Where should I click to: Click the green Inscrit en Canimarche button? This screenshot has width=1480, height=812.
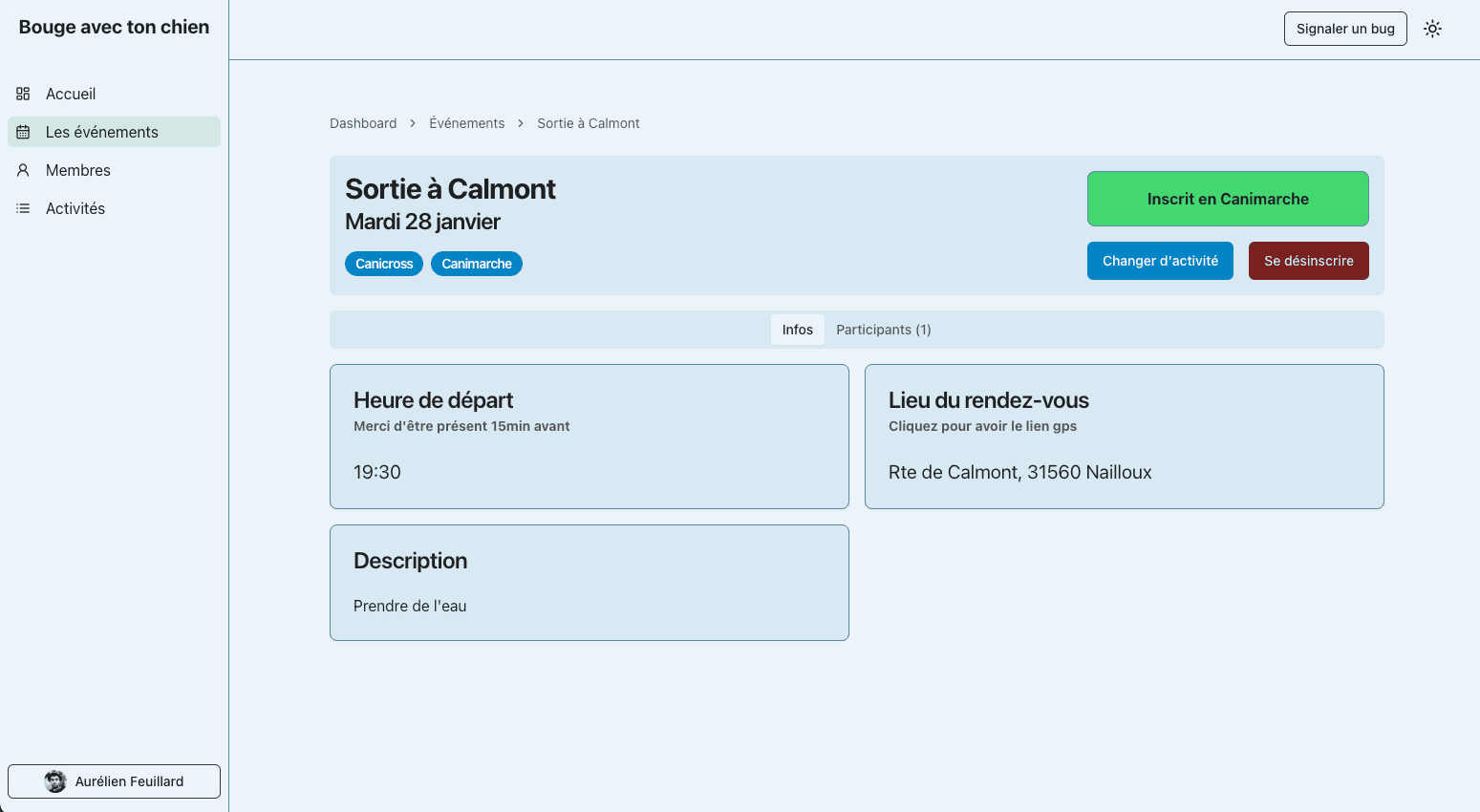pos(1228,199)
